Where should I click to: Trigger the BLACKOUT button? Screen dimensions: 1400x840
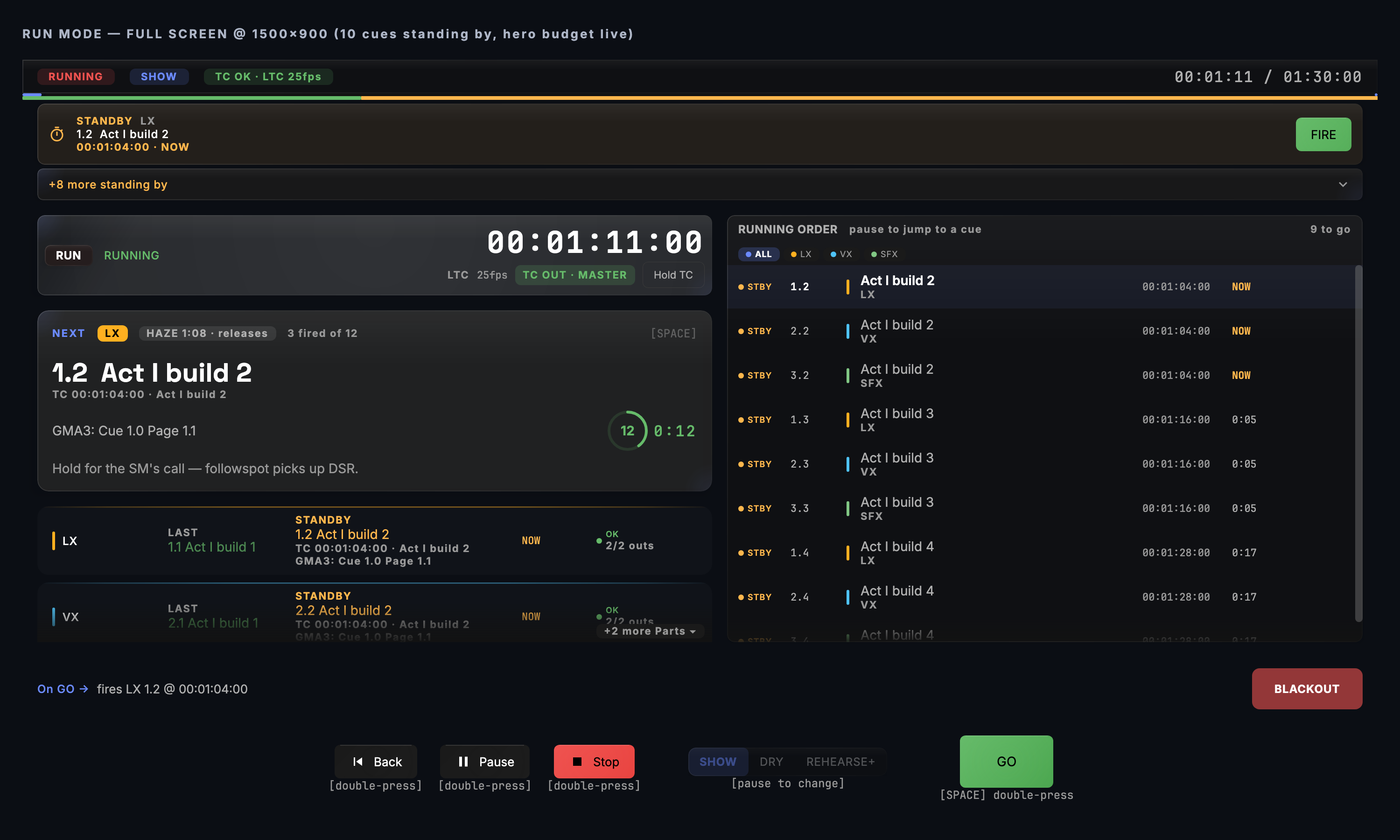point(1307,689)
